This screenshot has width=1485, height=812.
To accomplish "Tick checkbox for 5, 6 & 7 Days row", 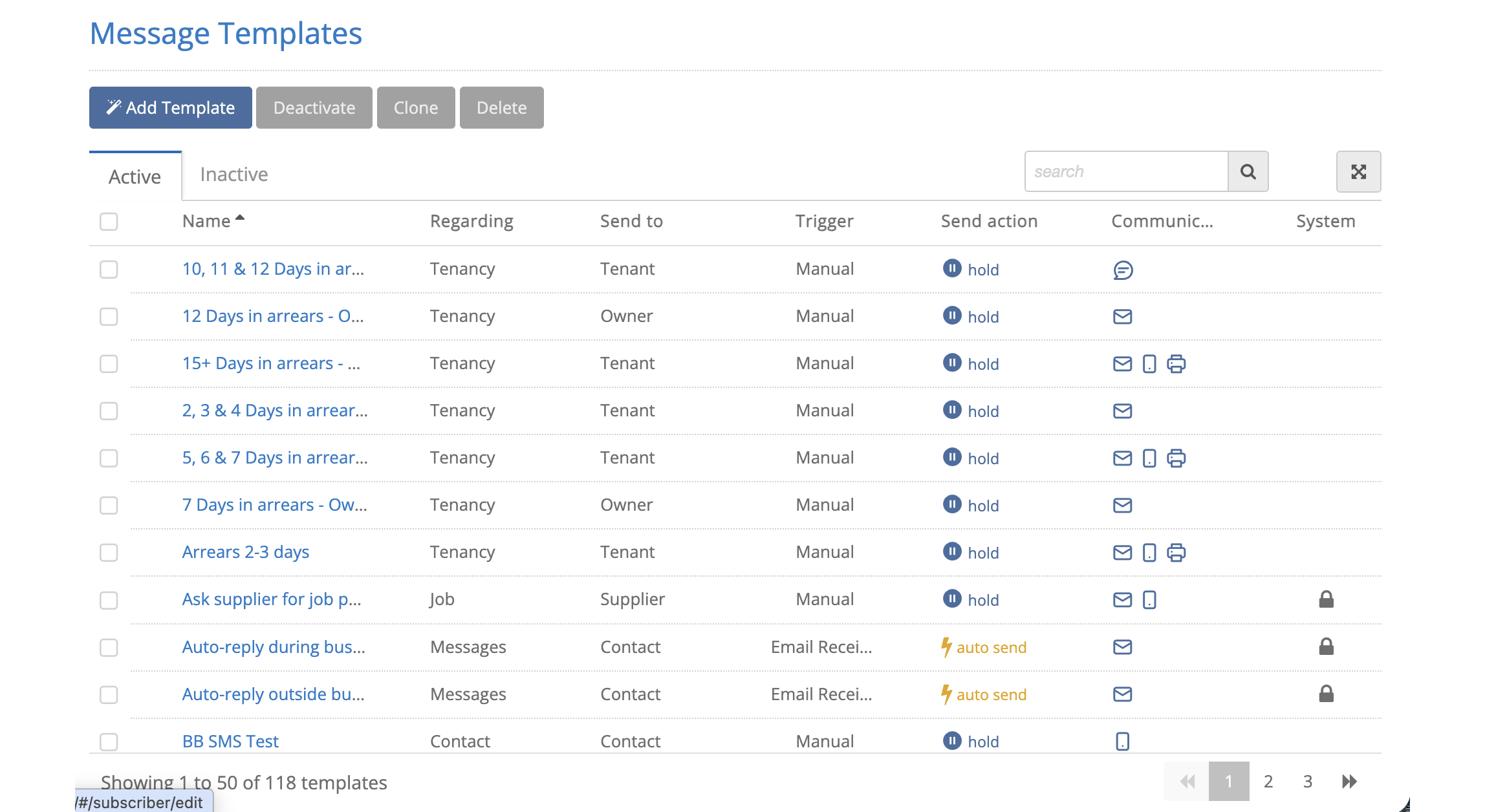I will 109,458.
